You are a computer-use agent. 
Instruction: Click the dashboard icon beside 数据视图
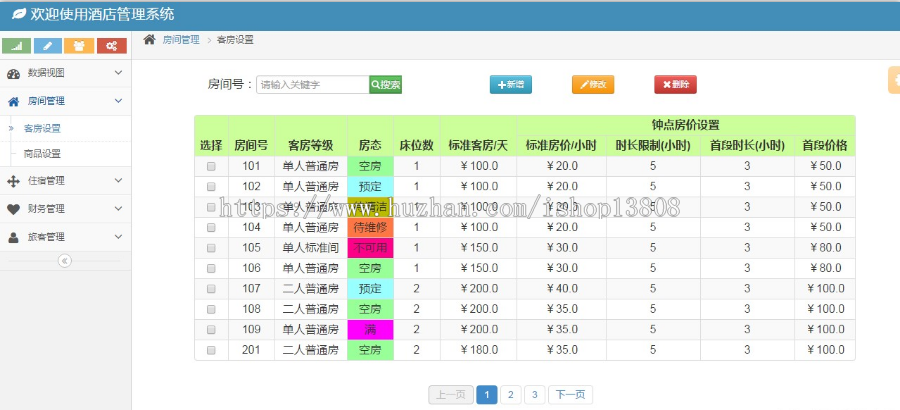pos(13,74)
